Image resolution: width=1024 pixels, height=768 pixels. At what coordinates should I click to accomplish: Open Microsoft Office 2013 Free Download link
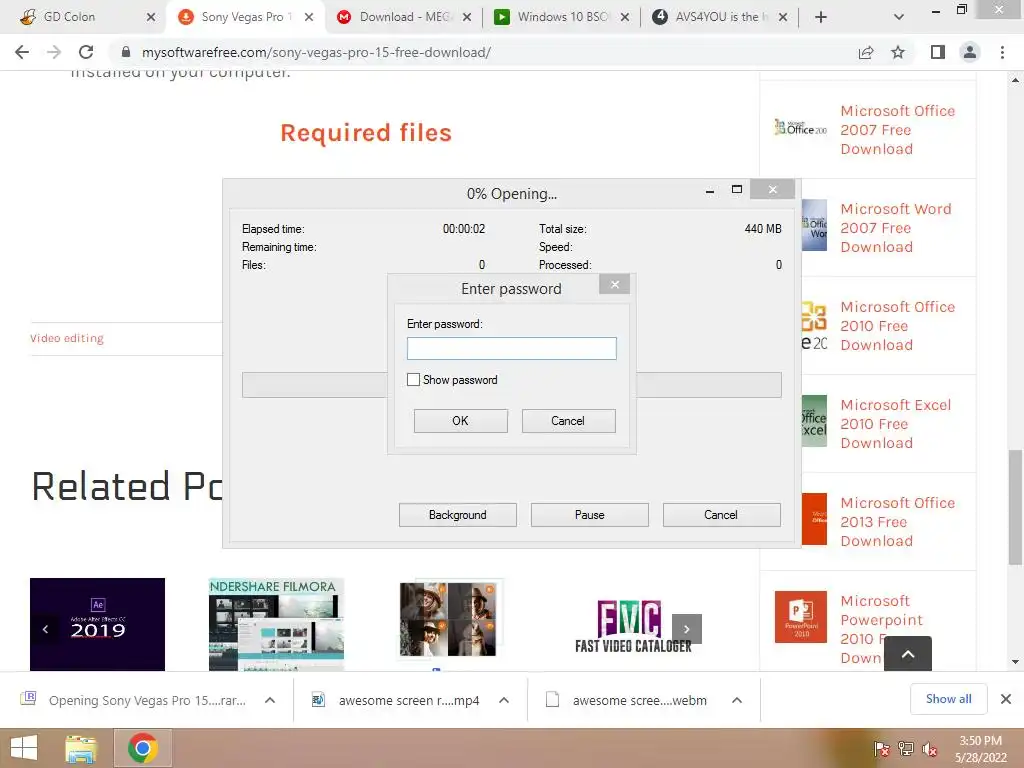(897, 522)
